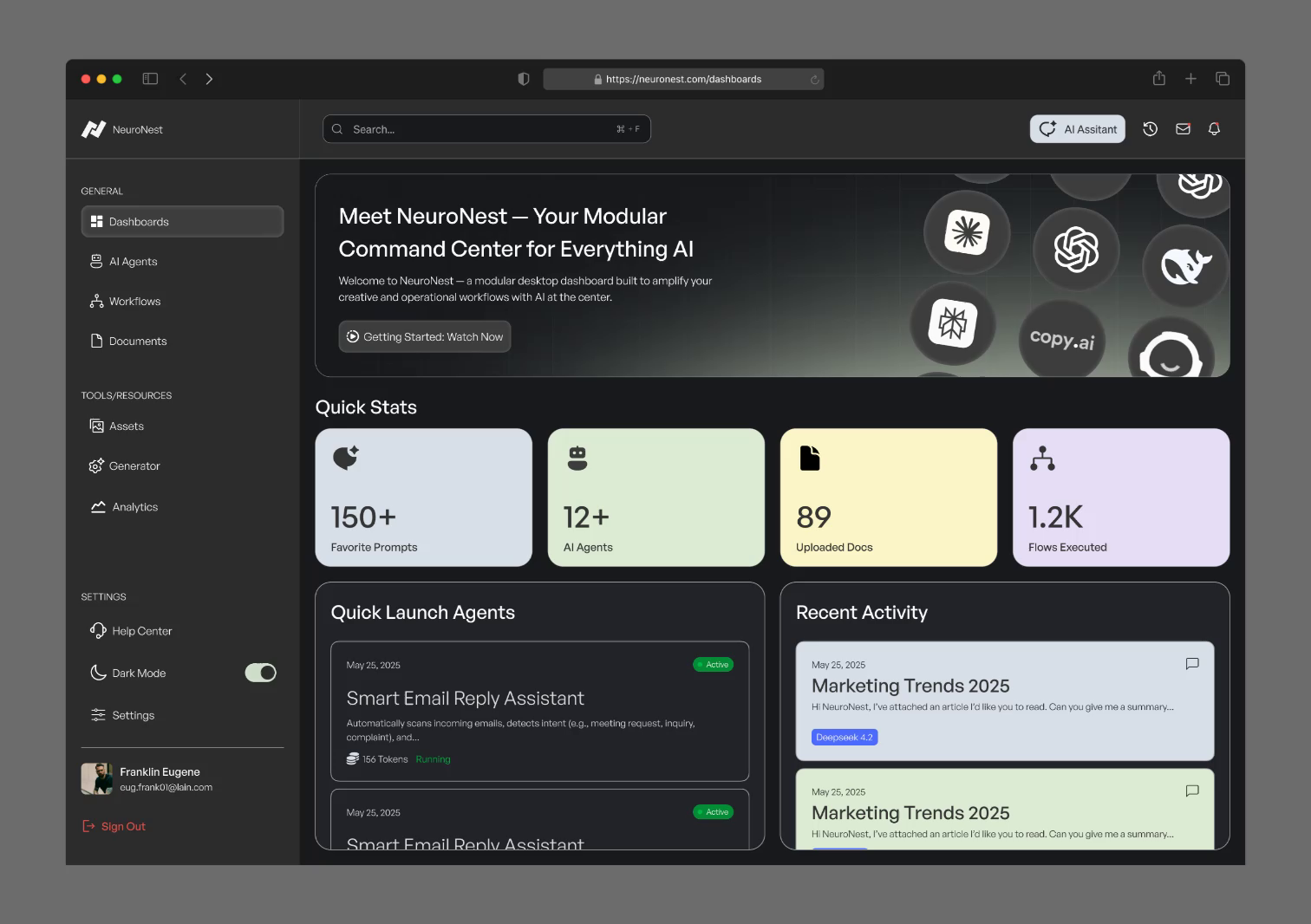Click the Assets icon in sidebar
Image resolution: width=1311 pixels, height=924 pixels.
(96, 426)
